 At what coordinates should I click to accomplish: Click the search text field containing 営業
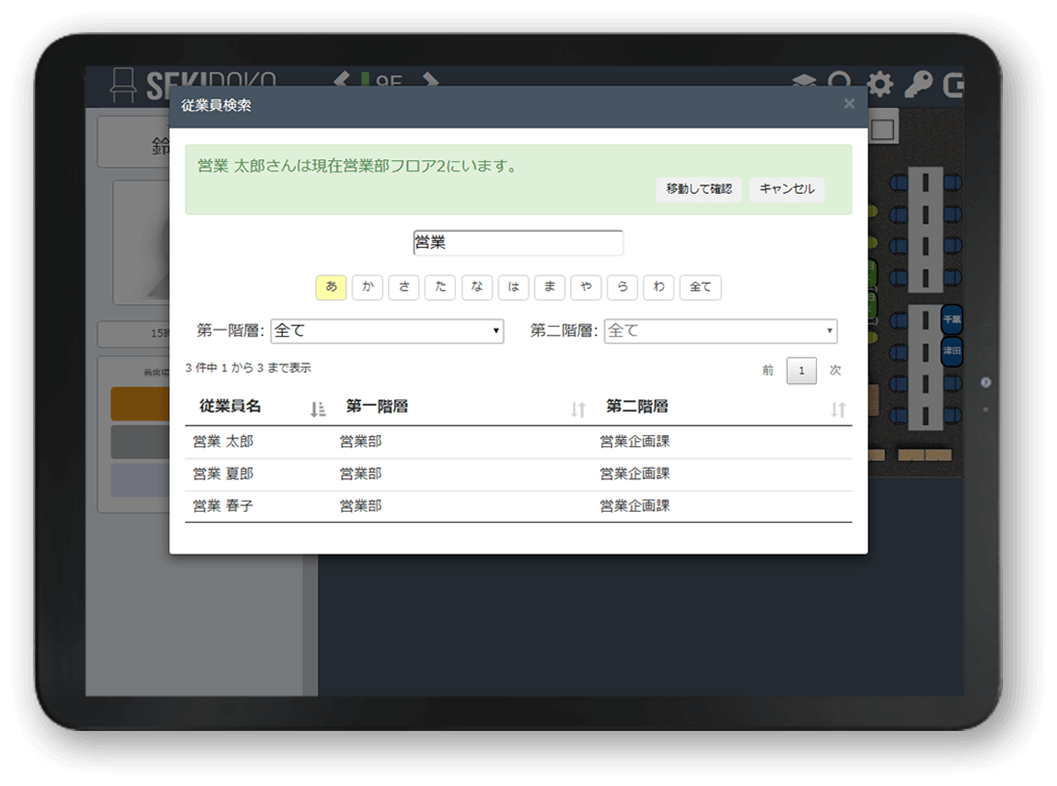pos(517,242)
